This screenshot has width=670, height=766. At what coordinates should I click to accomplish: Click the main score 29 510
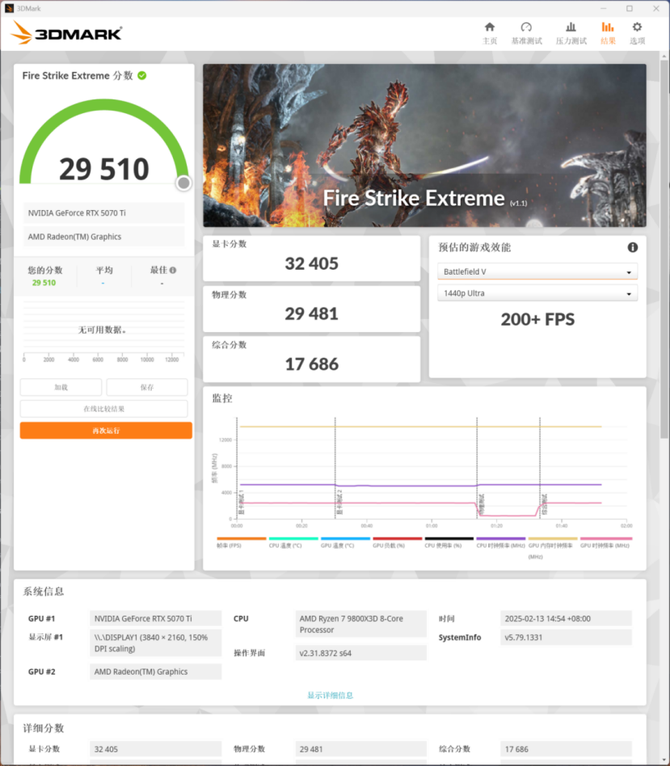[x=104, y=169]
